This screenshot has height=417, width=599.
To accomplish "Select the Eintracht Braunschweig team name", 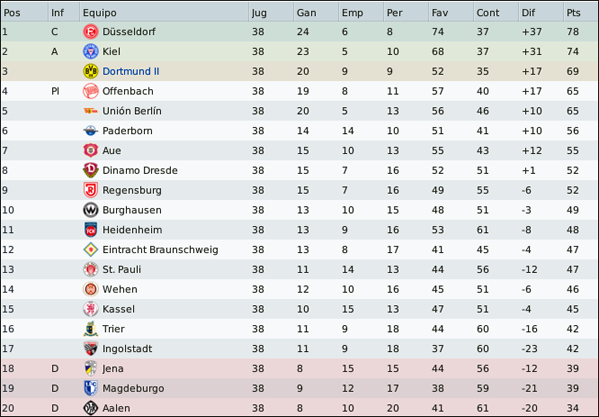I will (160, 250).
